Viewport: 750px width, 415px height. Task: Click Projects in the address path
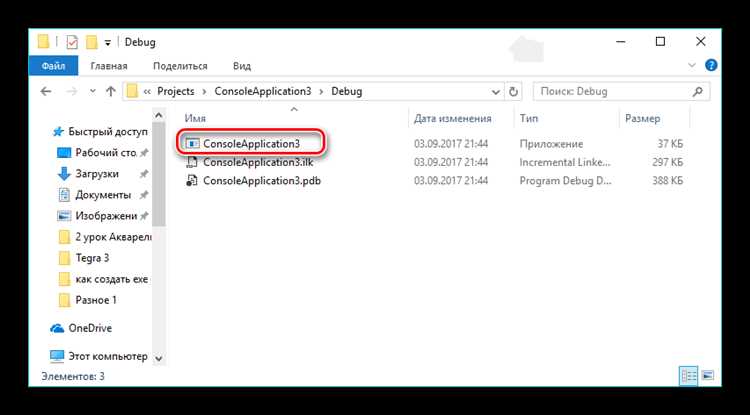tap(176, 91)
